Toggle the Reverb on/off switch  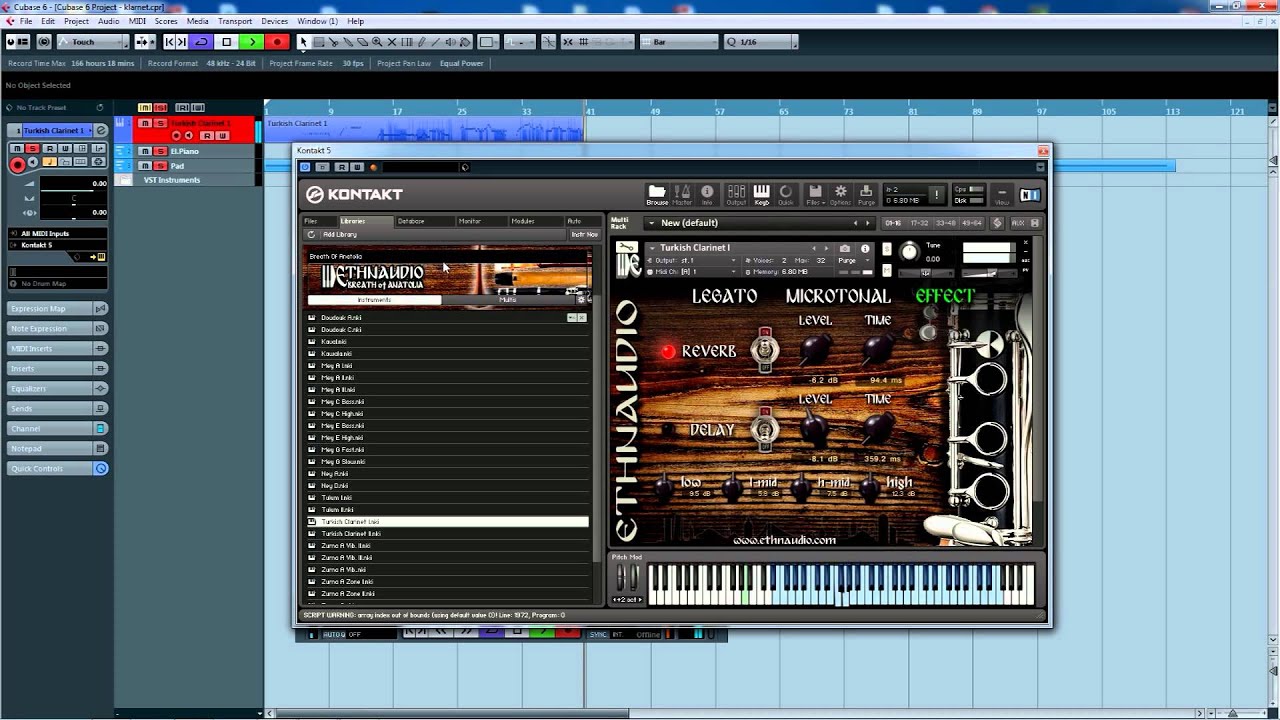coord(765,349)
